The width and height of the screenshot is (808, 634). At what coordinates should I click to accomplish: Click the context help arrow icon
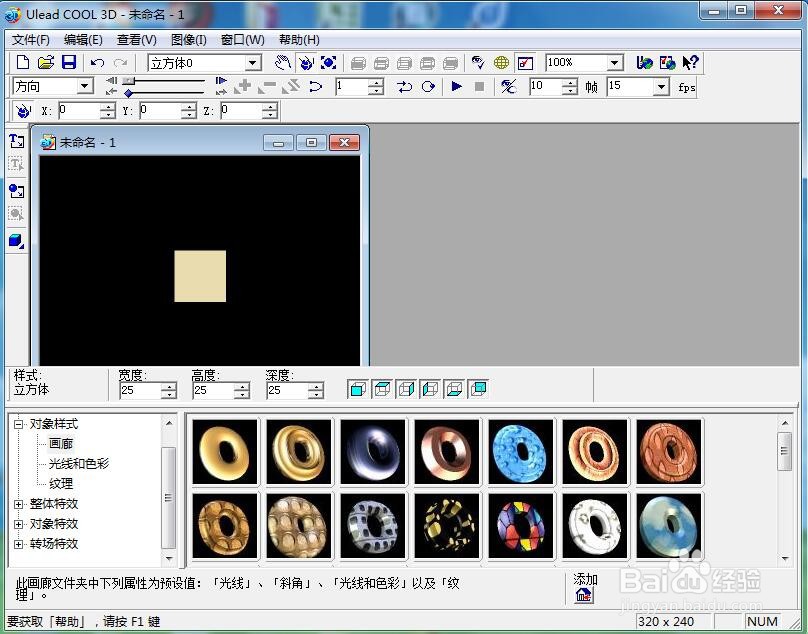coord(690,63)
